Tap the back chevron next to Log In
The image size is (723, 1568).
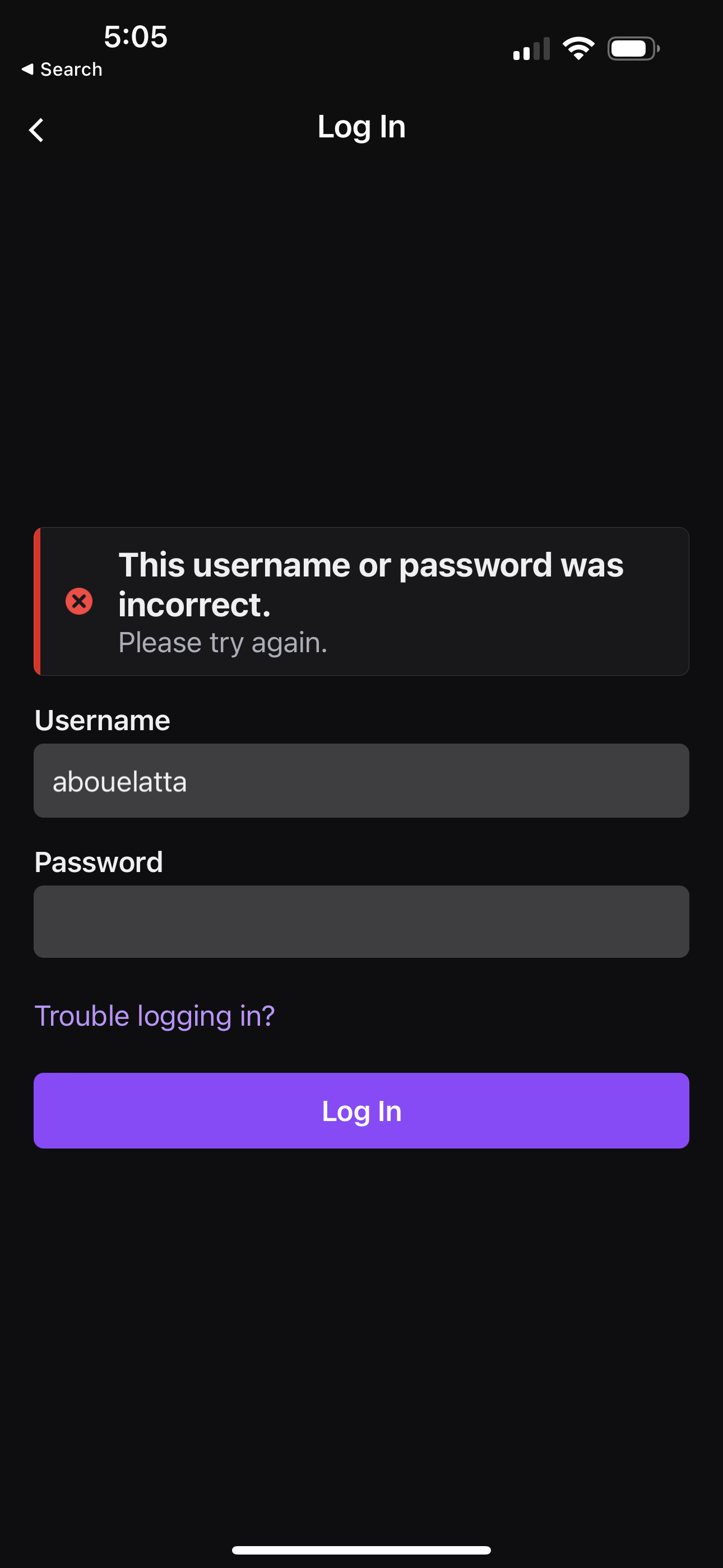pyautogui.click(x=36, y=128)
